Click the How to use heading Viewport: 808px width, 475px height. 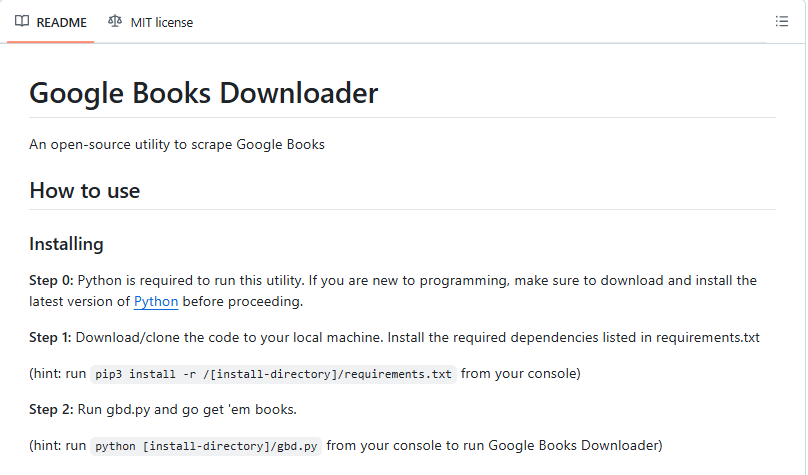pyautogui.click(x=85, y=190)
